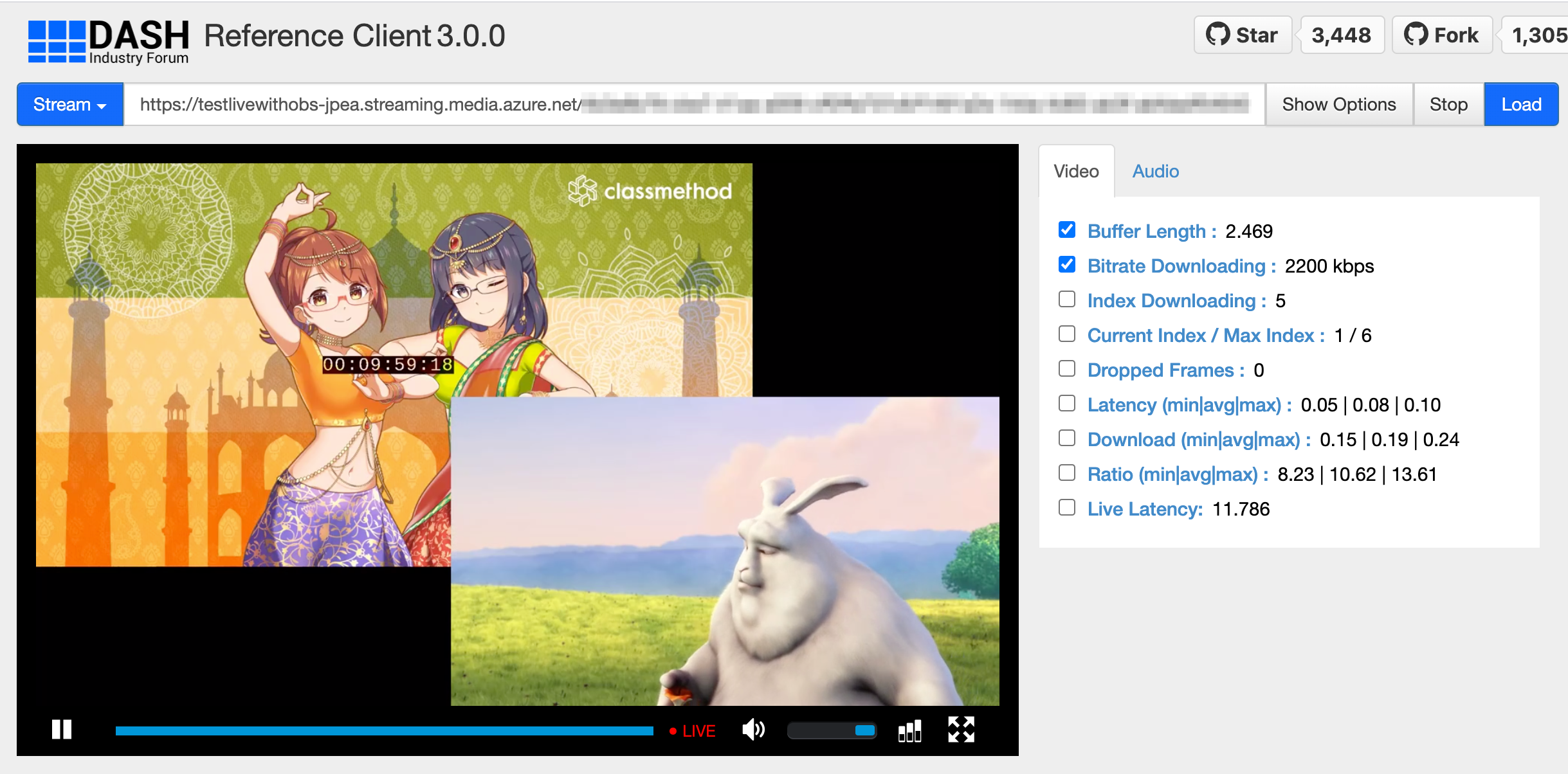Enter fullscreen with the expand icon
The image size is (1568, 774).
click(x=962, y=730)
